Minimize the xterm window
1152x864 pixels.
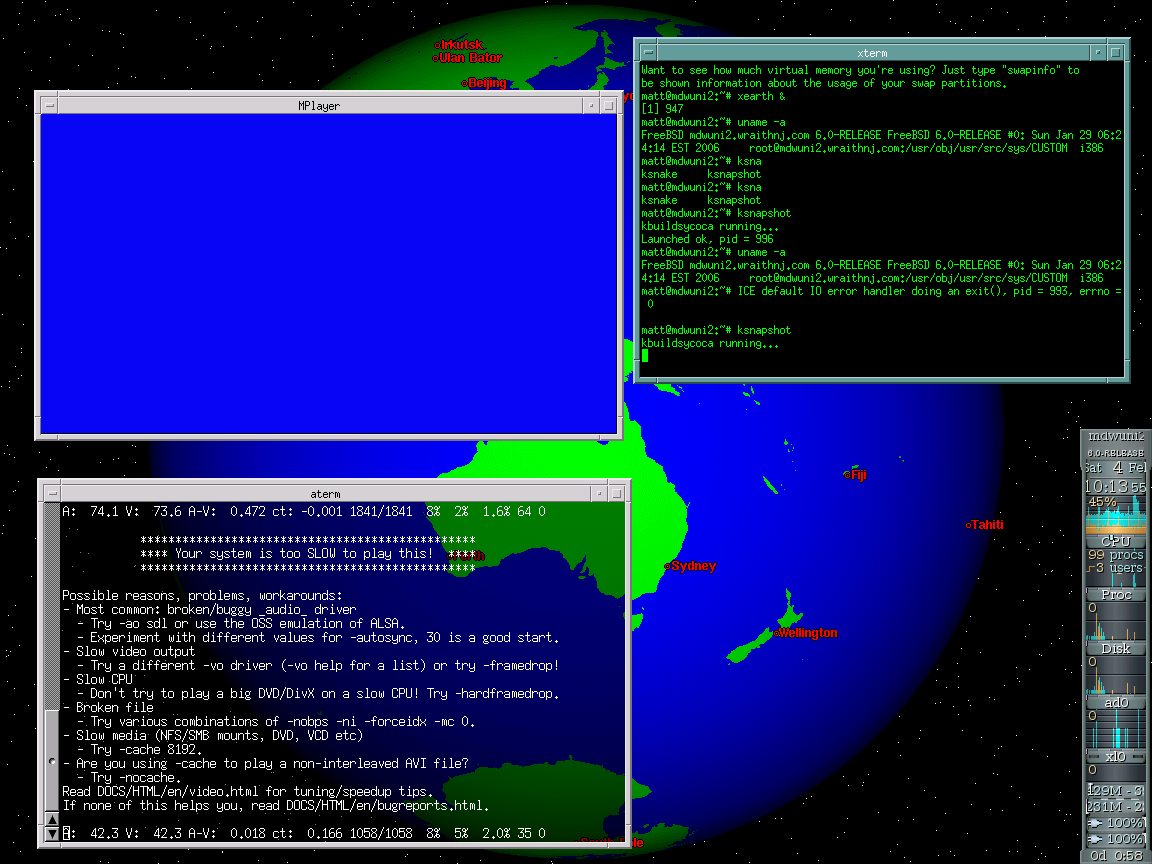point(1099,52)
